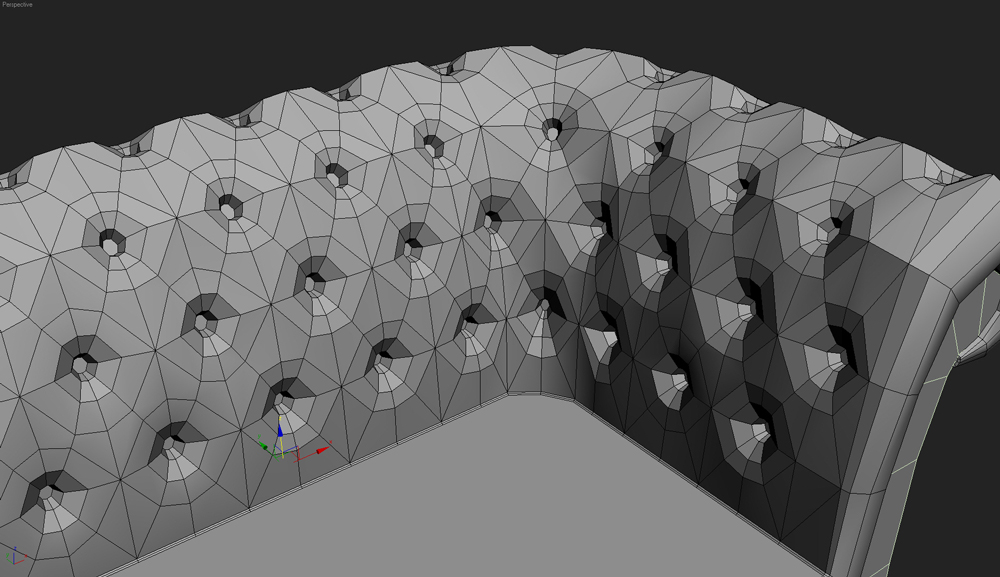Screen dimensions: 1000x577
Task: Select the tuft hole at the backrest's top crest
Action: (552, 128)
